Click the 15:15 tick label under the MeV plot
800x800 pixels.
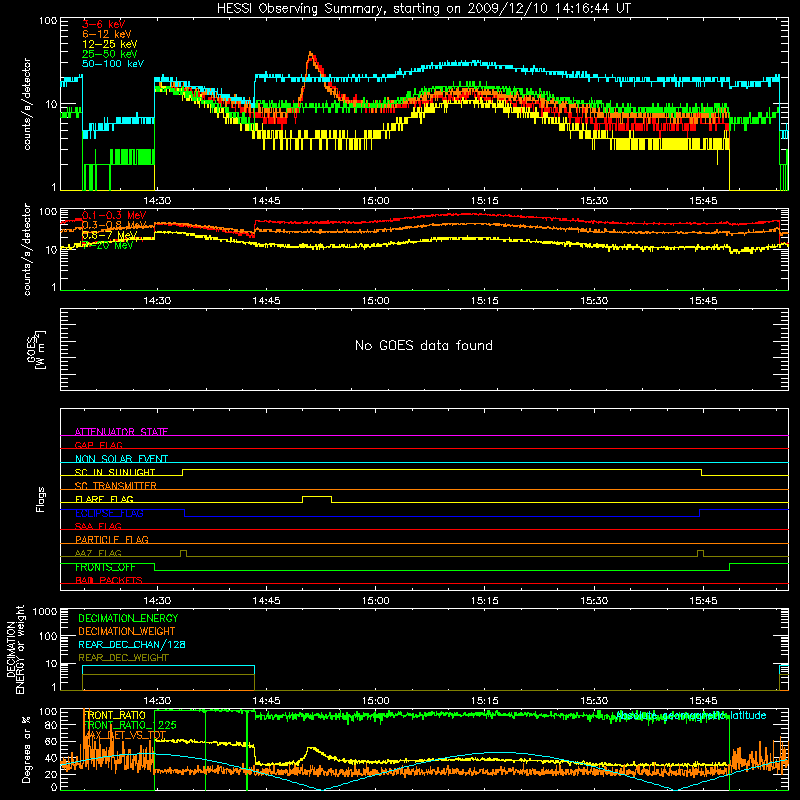pyautogui.click(x=485, y=301)
